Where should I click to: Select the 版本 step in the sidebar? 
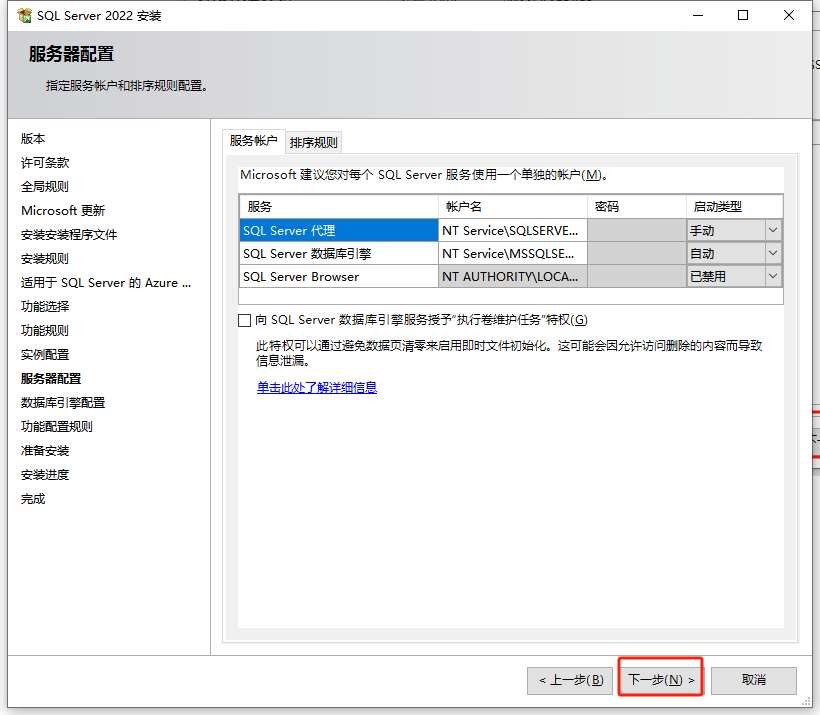(33, 139)
